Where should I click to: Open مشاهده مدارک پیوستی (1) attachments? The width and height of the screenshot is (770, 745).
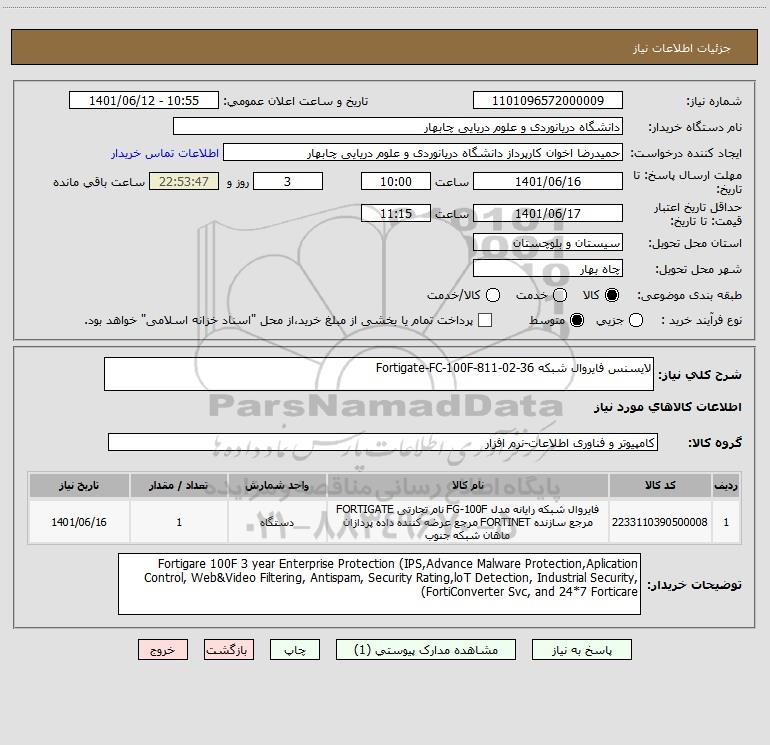coord(426,650)
